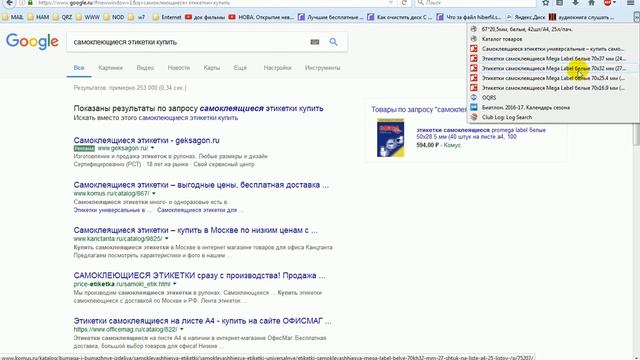Open 'Этикетки самоклеящиеся на листе А4' ОФИСМАГ result
Image resolution: width=640 pixels, height=360 pixels.
pos(202,321)
